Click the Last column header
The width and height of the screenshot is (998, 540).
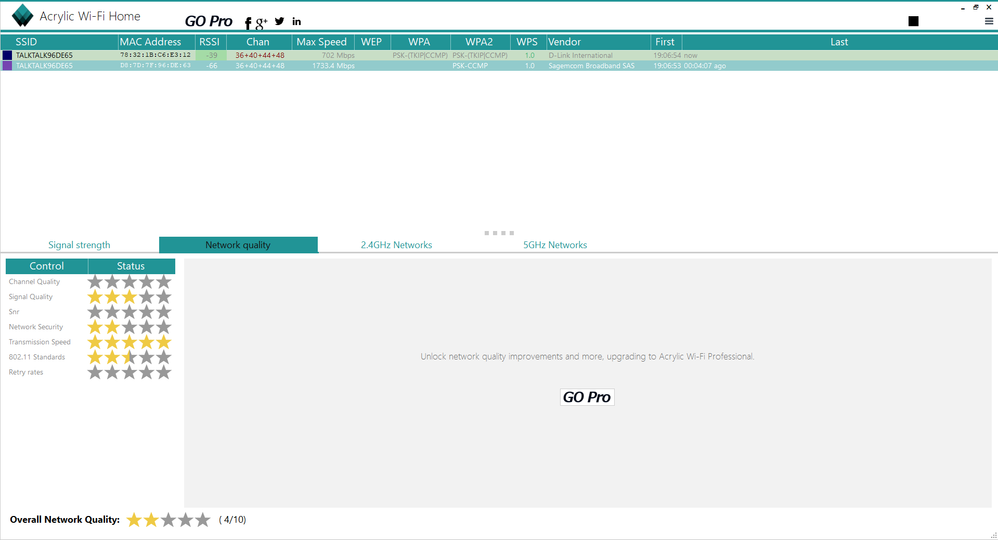coord(839,42)
